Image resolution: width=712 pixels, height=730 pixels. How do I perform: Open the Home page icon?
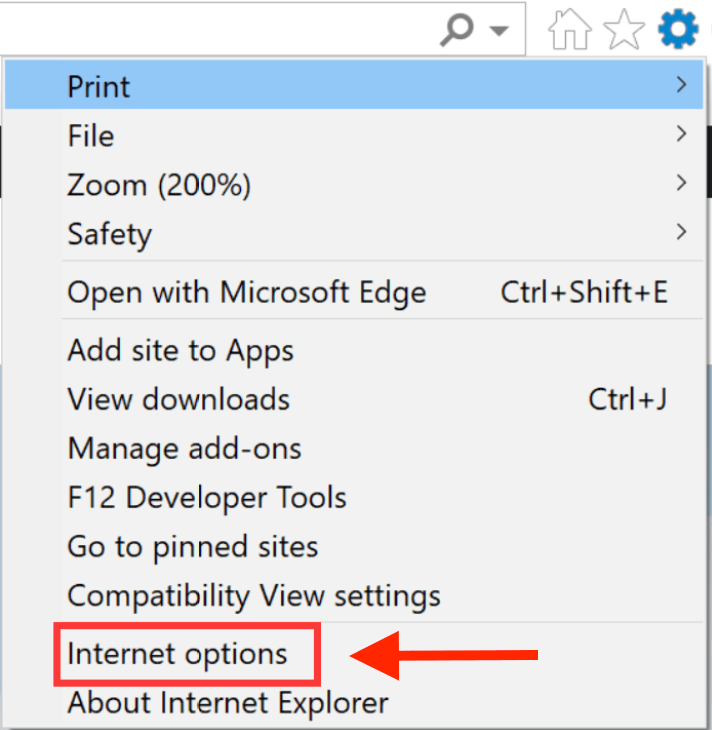tap(570, 29)
